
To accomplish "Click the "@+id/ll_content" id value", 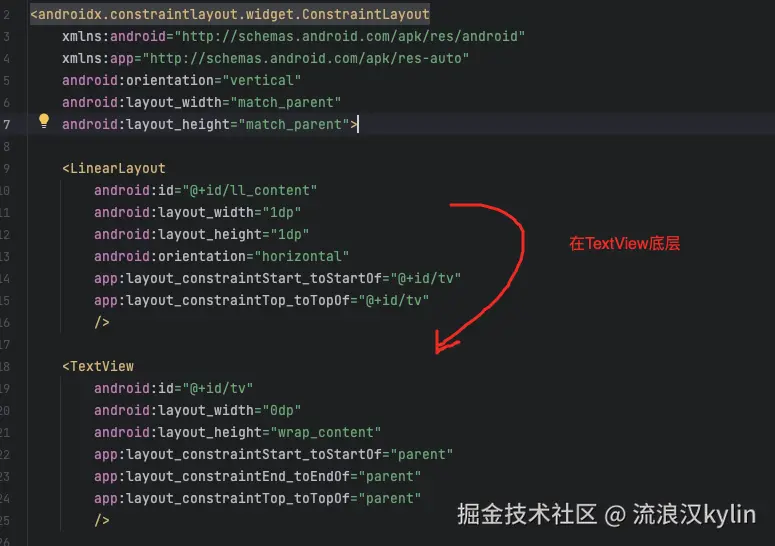I will click(x=250, y=190).
